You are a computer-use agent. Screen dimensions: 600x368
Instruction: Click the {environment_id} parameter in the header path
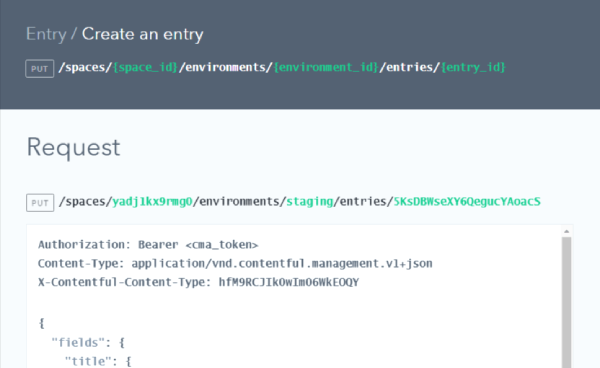point(326,67)
